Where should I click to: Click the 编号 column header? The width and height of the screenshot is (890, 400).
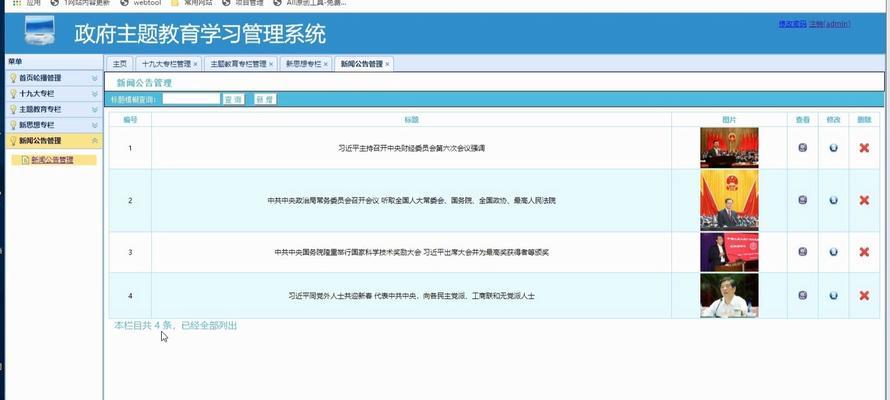click(x=130, y=120)
